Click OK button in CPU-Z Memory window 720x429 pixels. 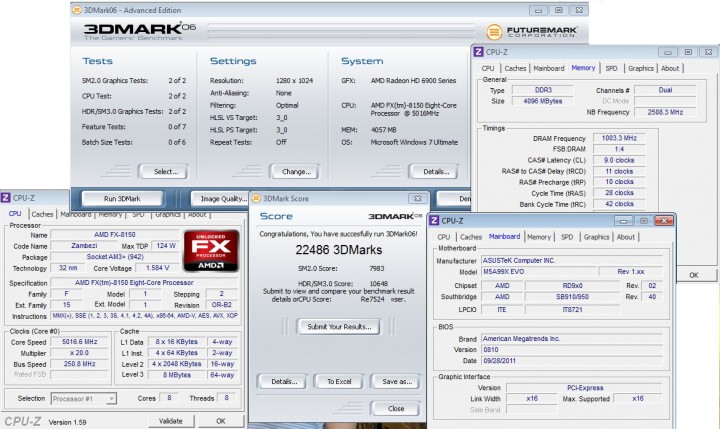[693, 275]
